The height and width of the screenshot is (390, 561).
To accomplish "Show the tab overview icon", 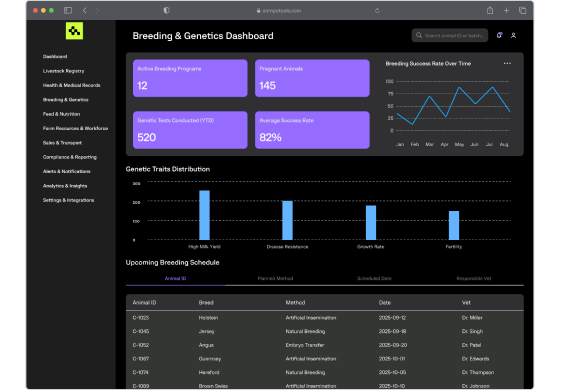I will pos(522,10).
